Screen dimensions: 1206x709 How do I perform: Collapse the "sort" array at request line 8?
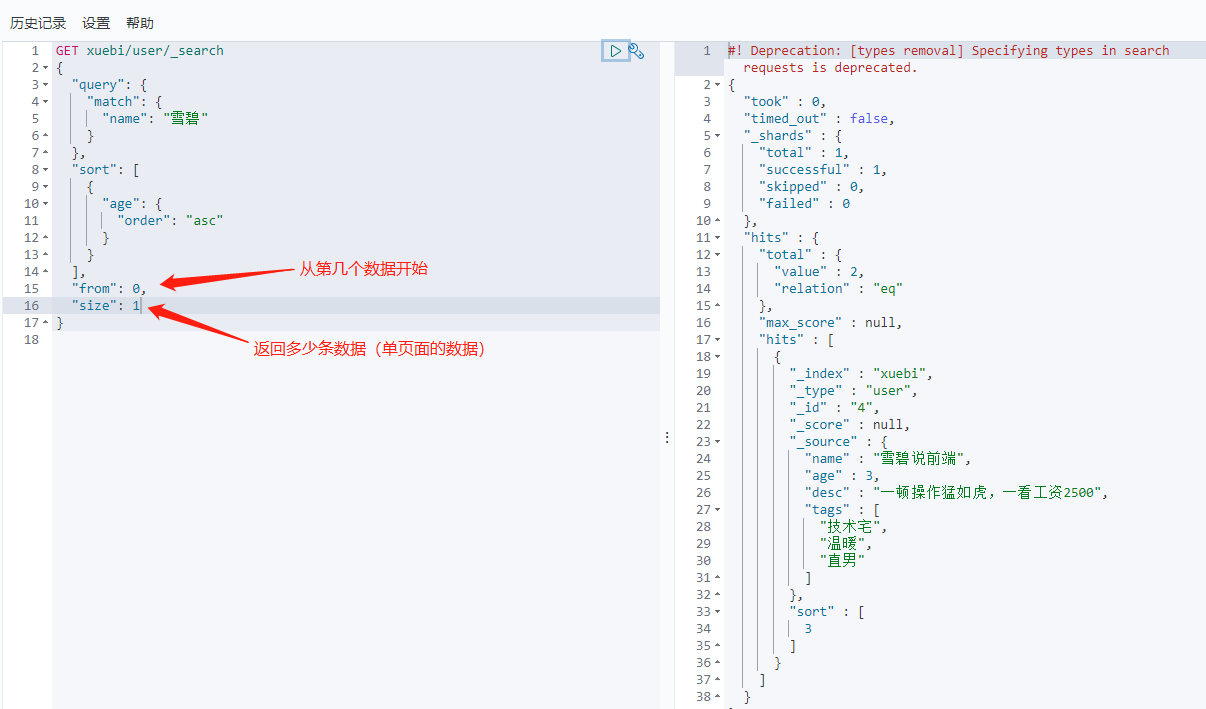coord(46,170)
